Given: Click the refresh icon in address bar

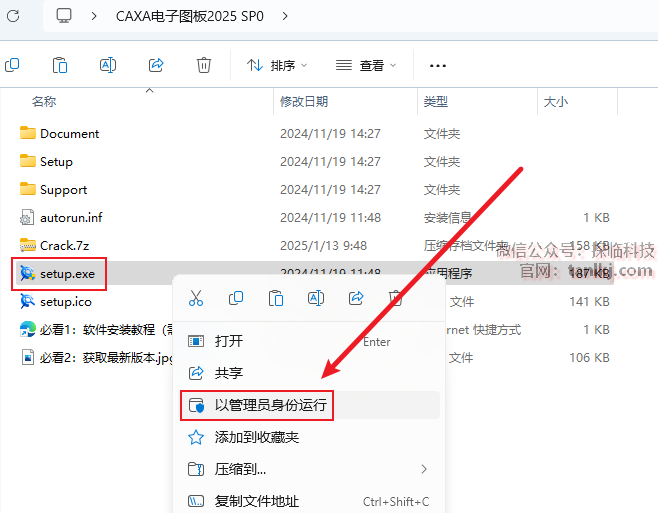Looking at the screenshot, I should 13,16.
